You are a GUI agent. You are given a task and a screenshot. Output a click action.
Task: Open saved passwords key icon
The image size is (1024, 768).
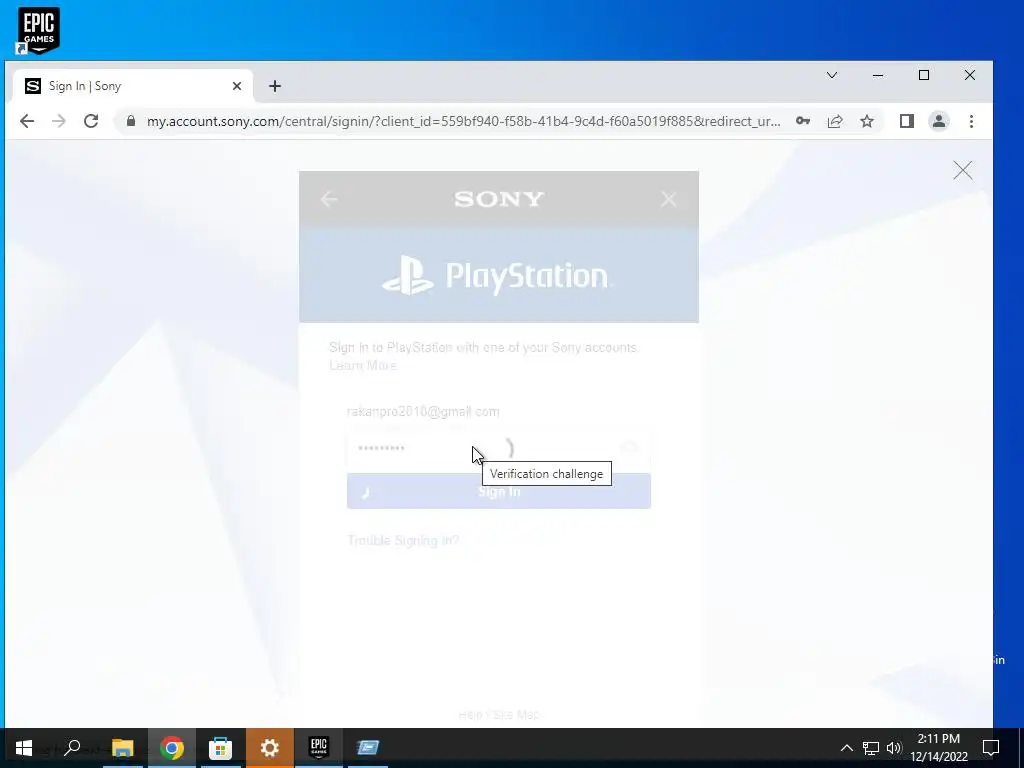(803, 121)
